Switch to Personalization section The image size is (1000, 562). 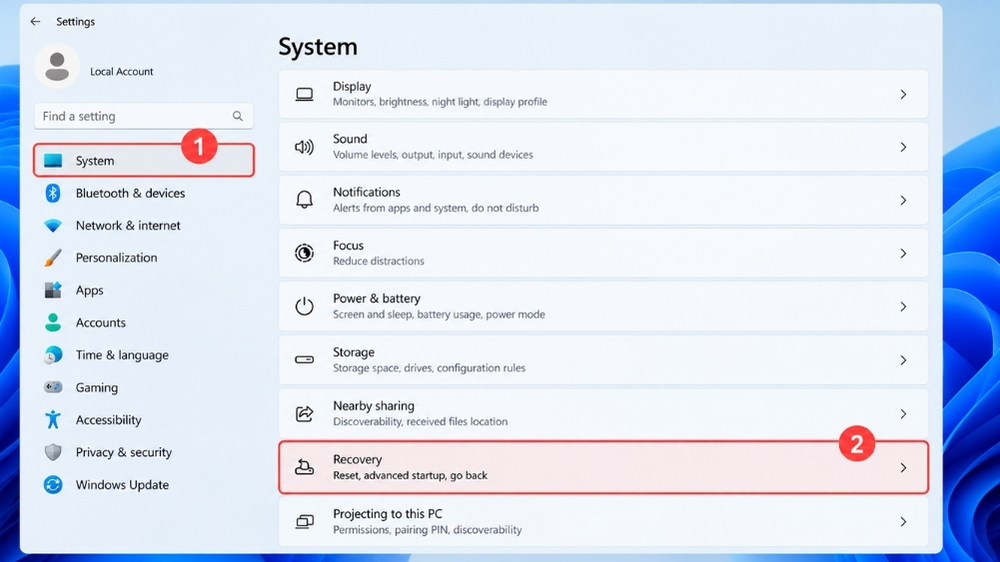point(144,258)
